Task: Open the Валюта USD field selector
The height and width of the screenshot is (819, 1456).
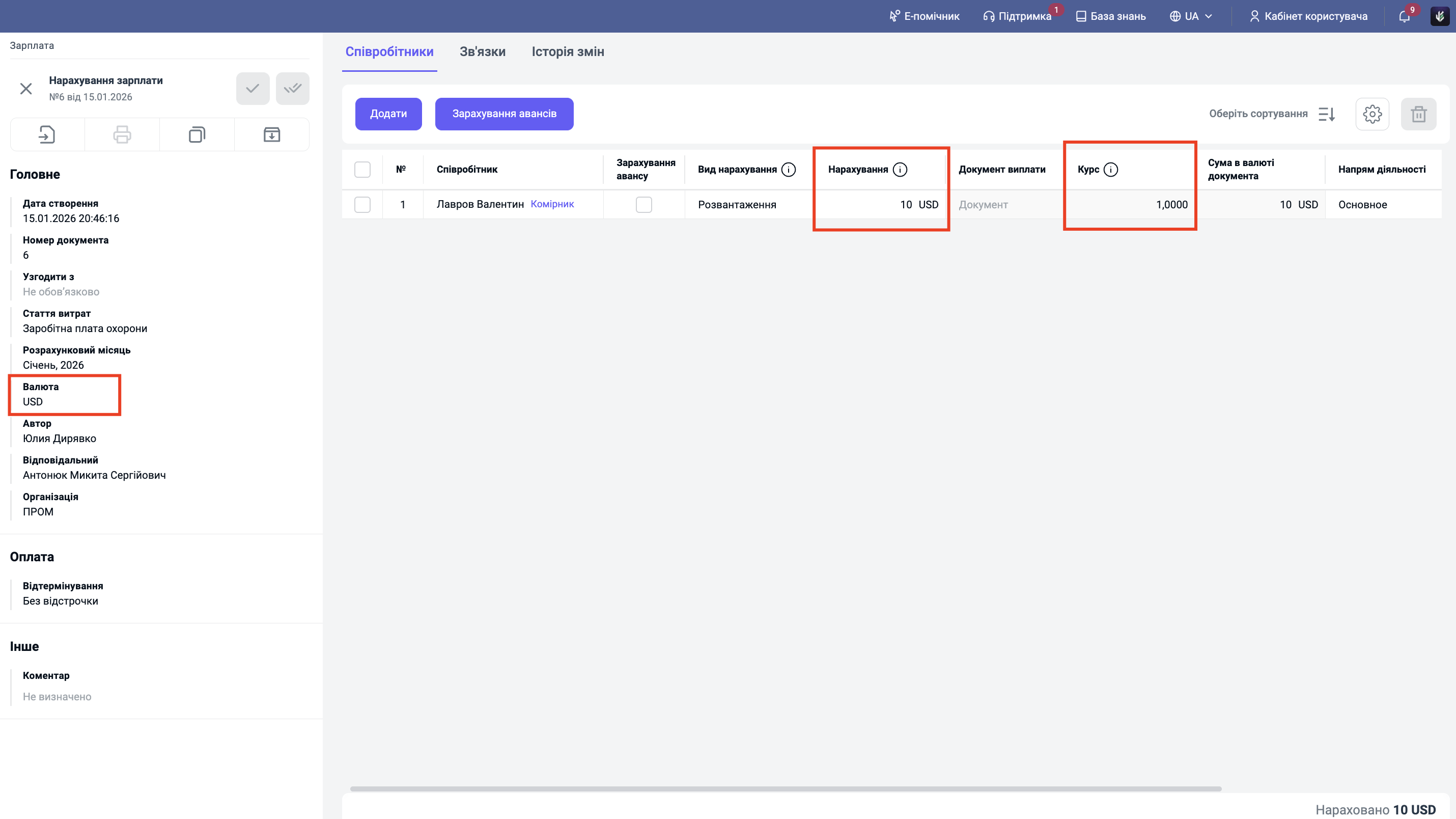Action: [33, 401]
